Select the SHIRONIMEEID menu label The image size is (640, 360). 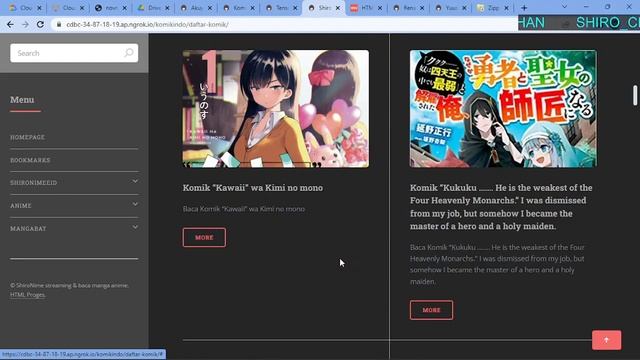point(33,183)
